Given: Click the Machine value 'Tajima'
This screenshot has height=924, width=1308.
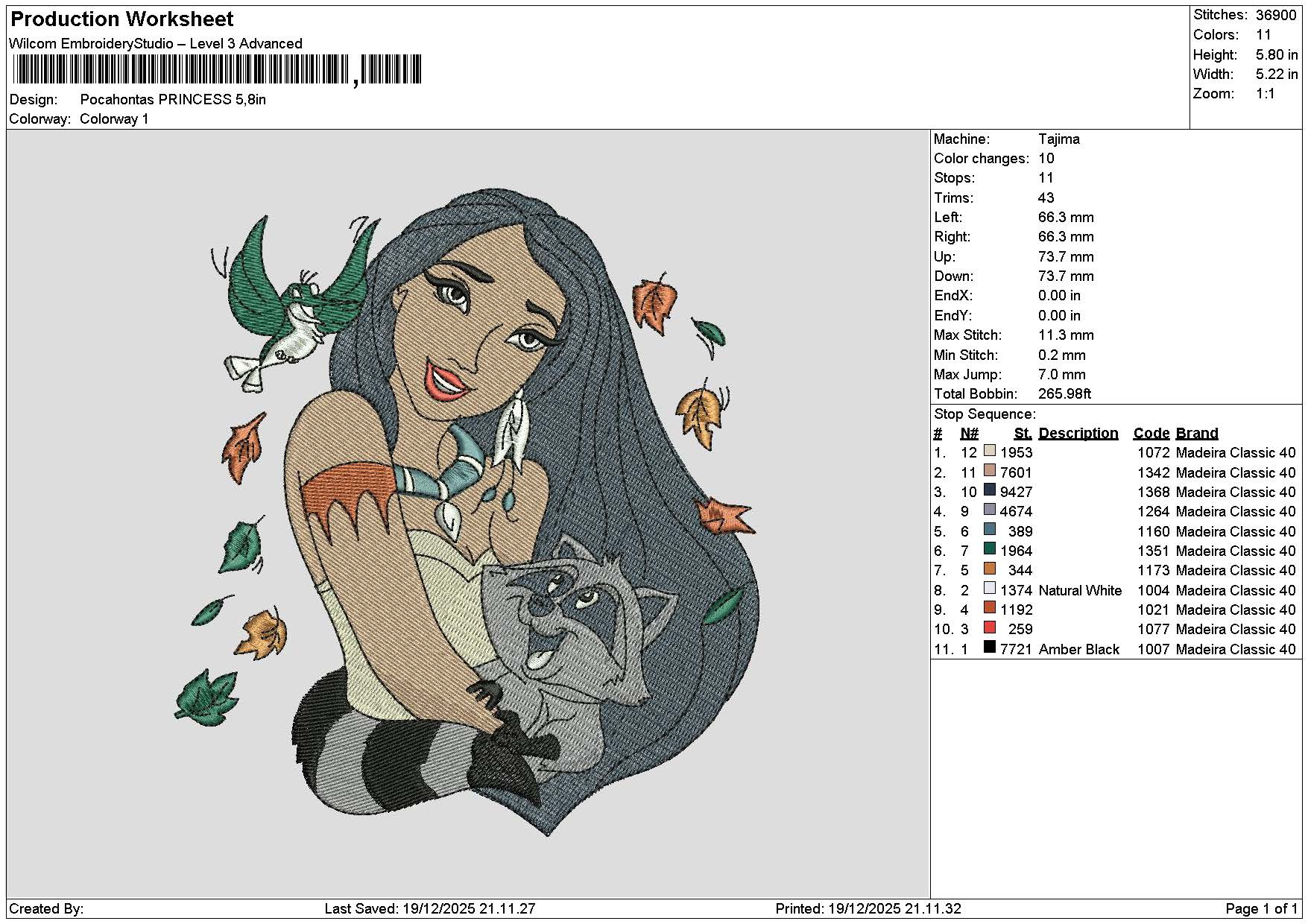Looking at the screenshot, I should [x=1059, y=139].
